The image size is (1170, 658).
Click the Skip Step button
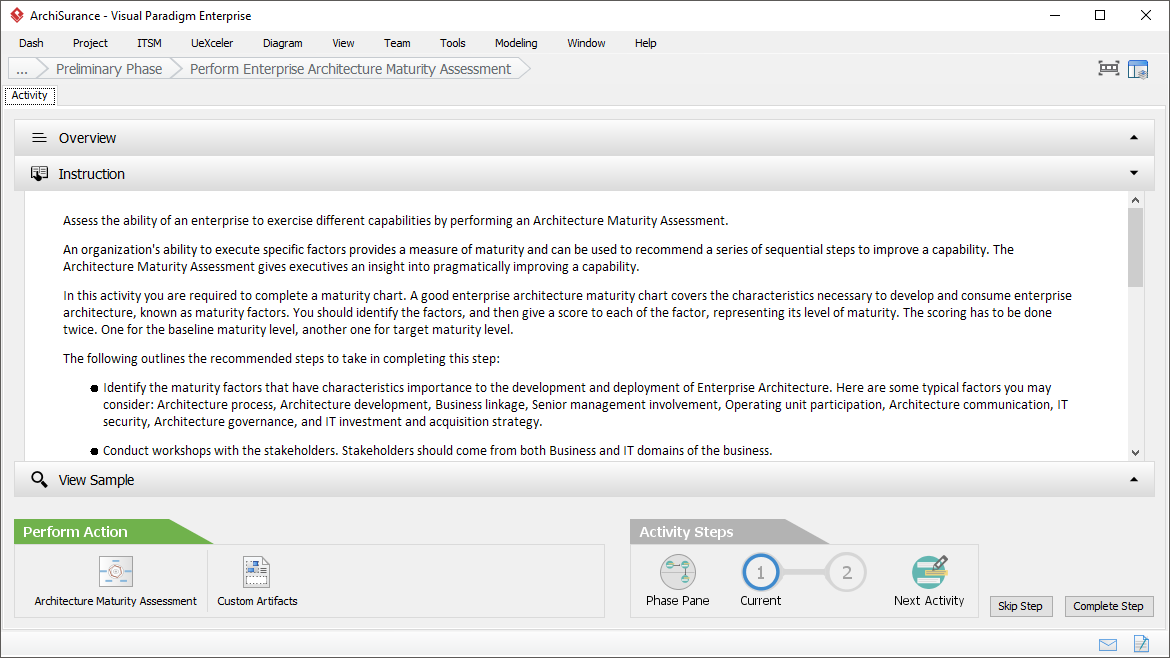coord(1021,607)
